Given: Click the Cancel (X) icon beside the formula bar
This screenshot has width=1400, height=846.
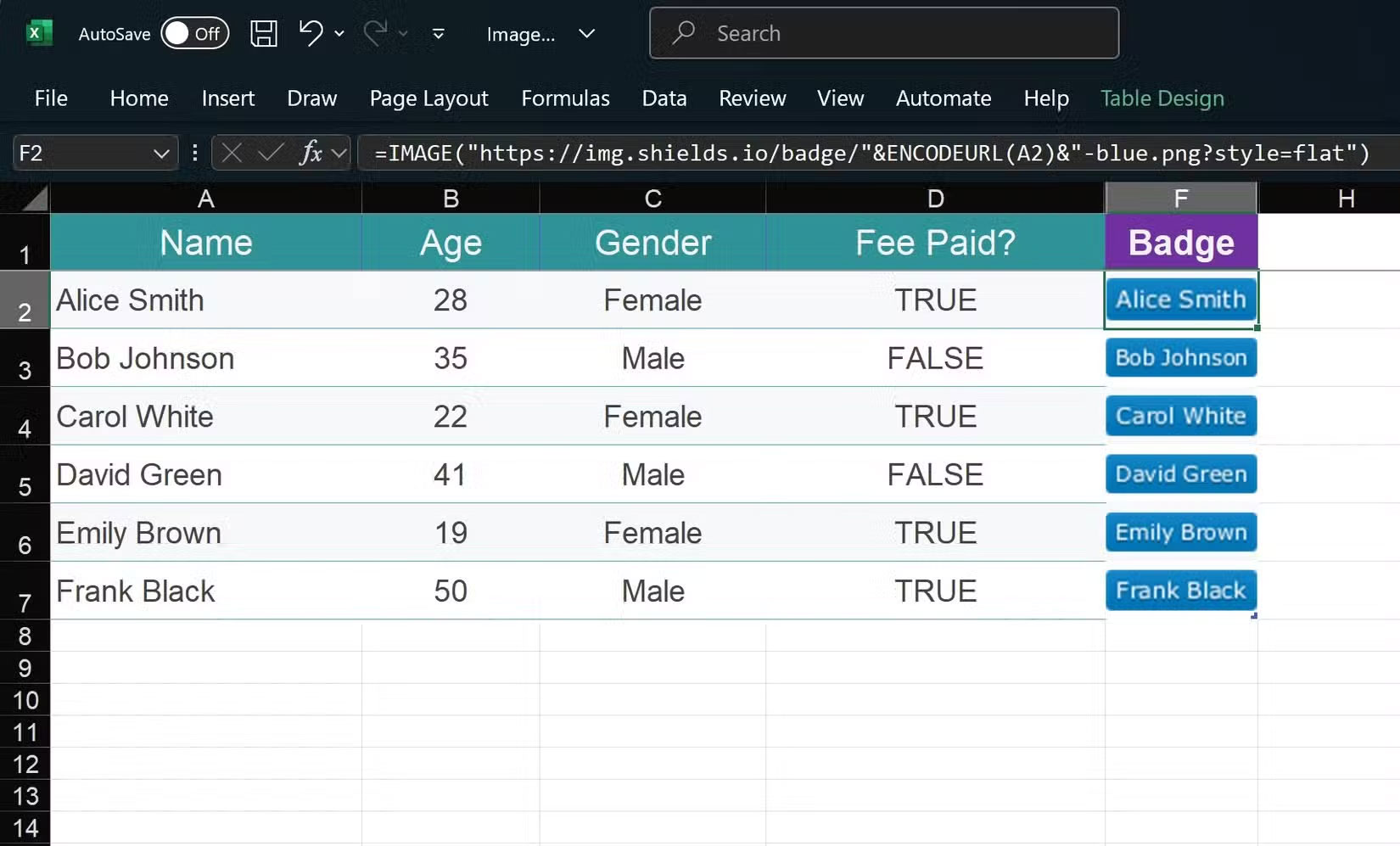Looking at the screenshot, I should click(231, 153).
